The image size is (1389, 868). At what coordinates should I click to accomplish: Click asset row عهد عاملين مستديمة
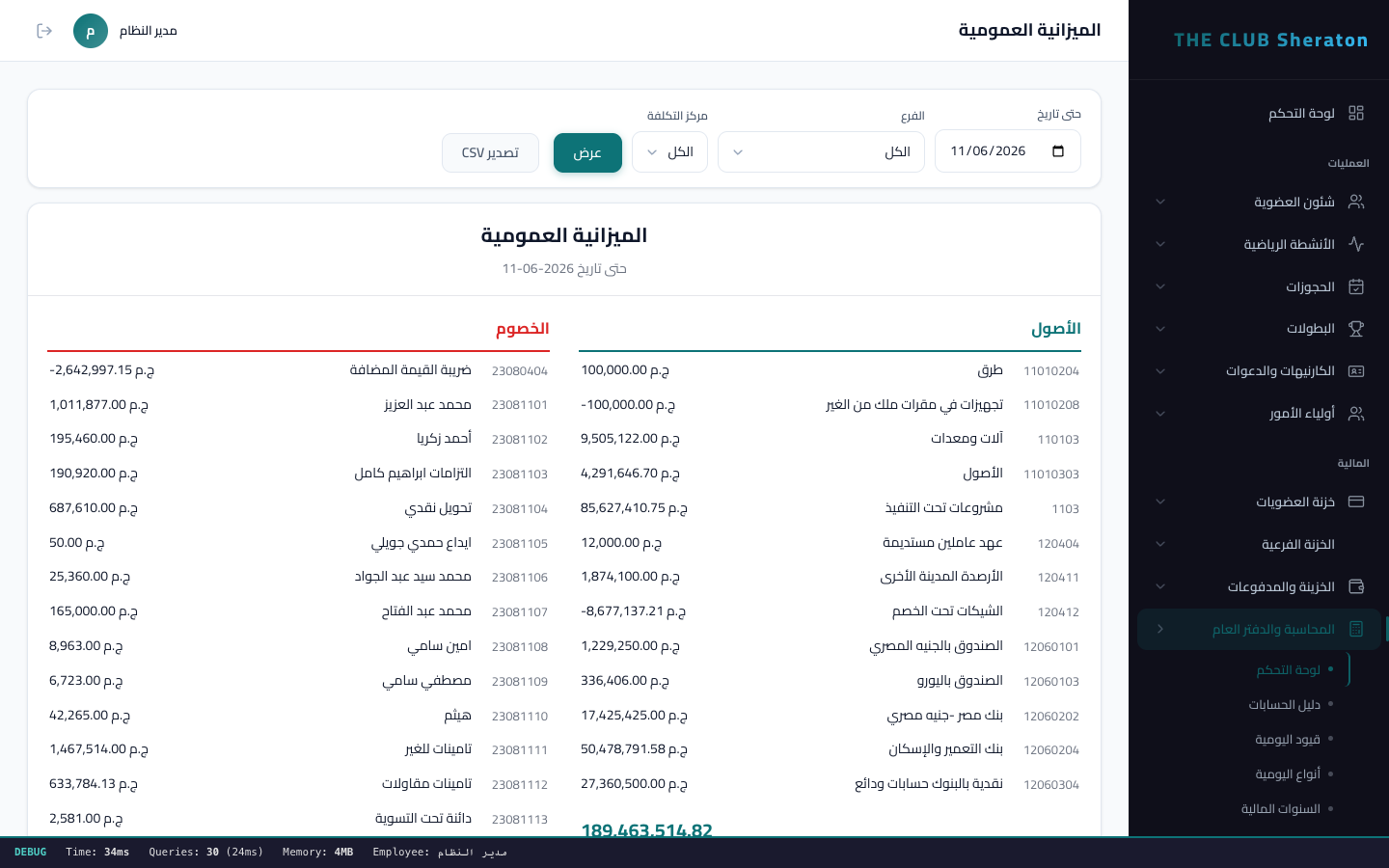pos(830,543)
